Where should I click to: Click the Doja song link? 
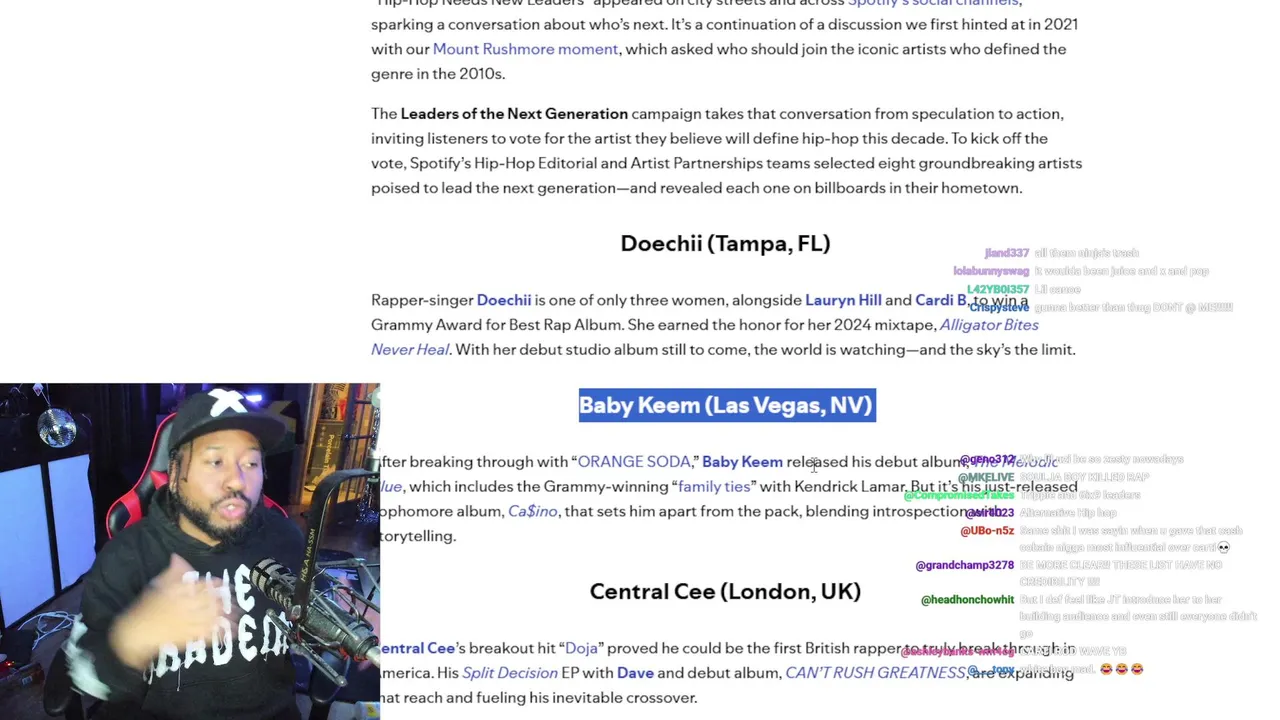[x=581, y=648]
